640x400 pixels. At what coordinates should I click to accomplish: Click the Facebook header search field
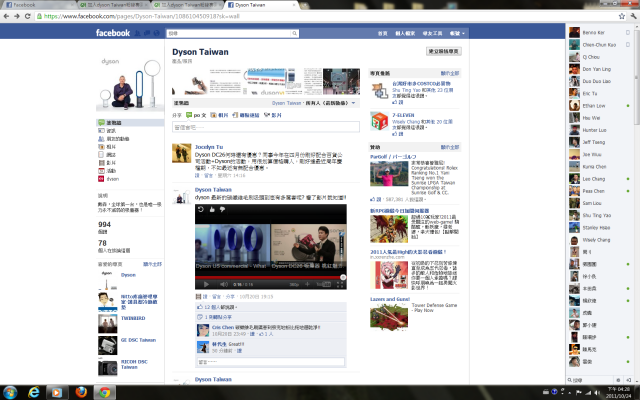point(229,33)
